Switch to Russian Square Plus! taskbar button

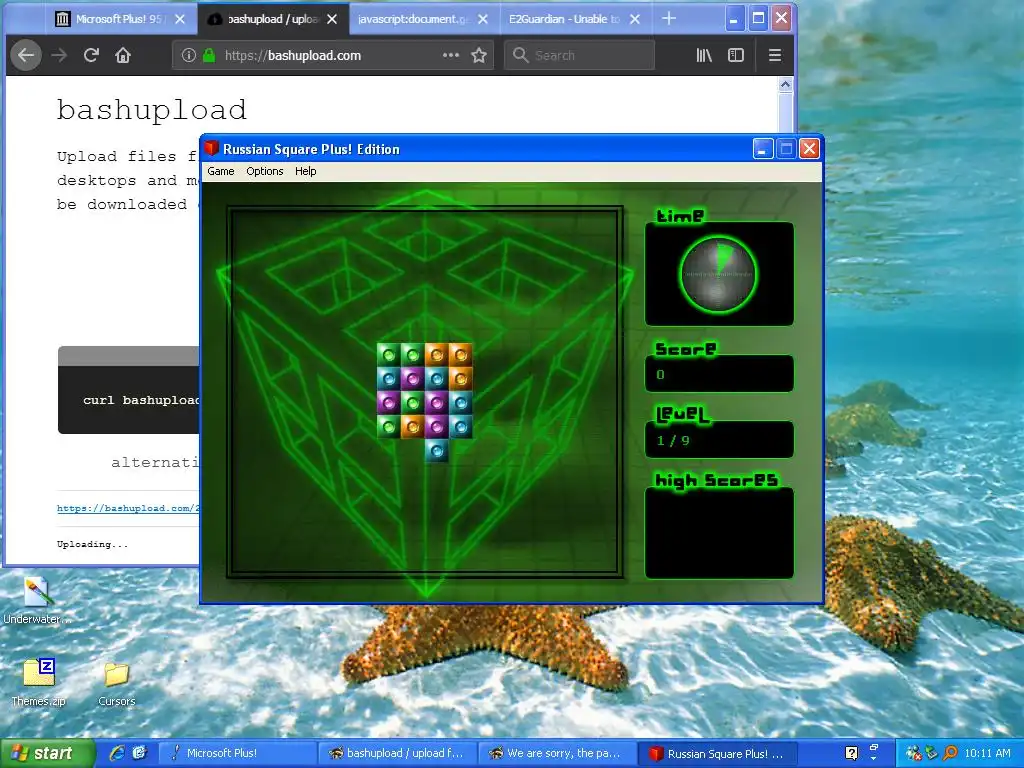718,753
